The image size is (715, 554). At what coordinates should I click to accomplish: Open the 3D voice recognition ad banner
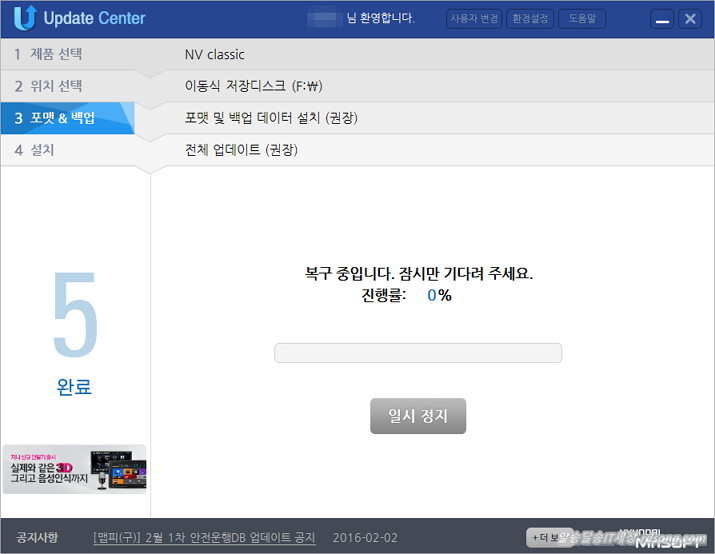(75, 469)
